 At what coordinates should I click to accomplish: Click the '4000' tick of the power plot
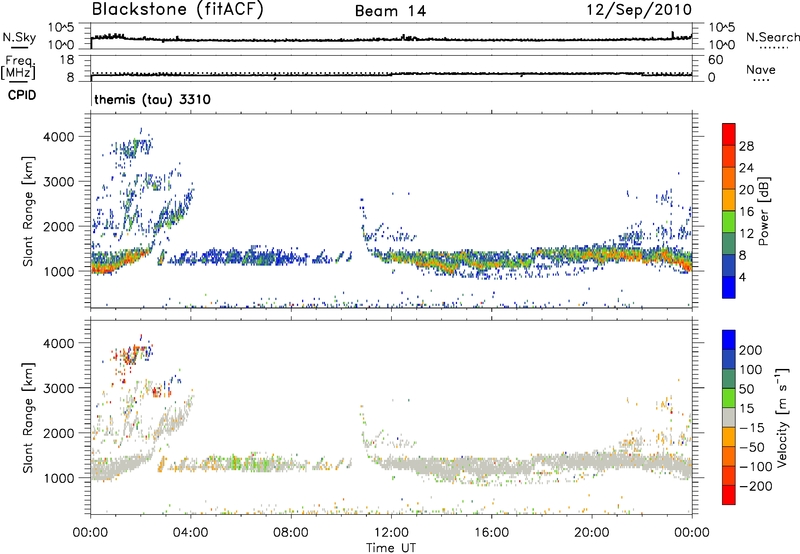tap(59, 137)
